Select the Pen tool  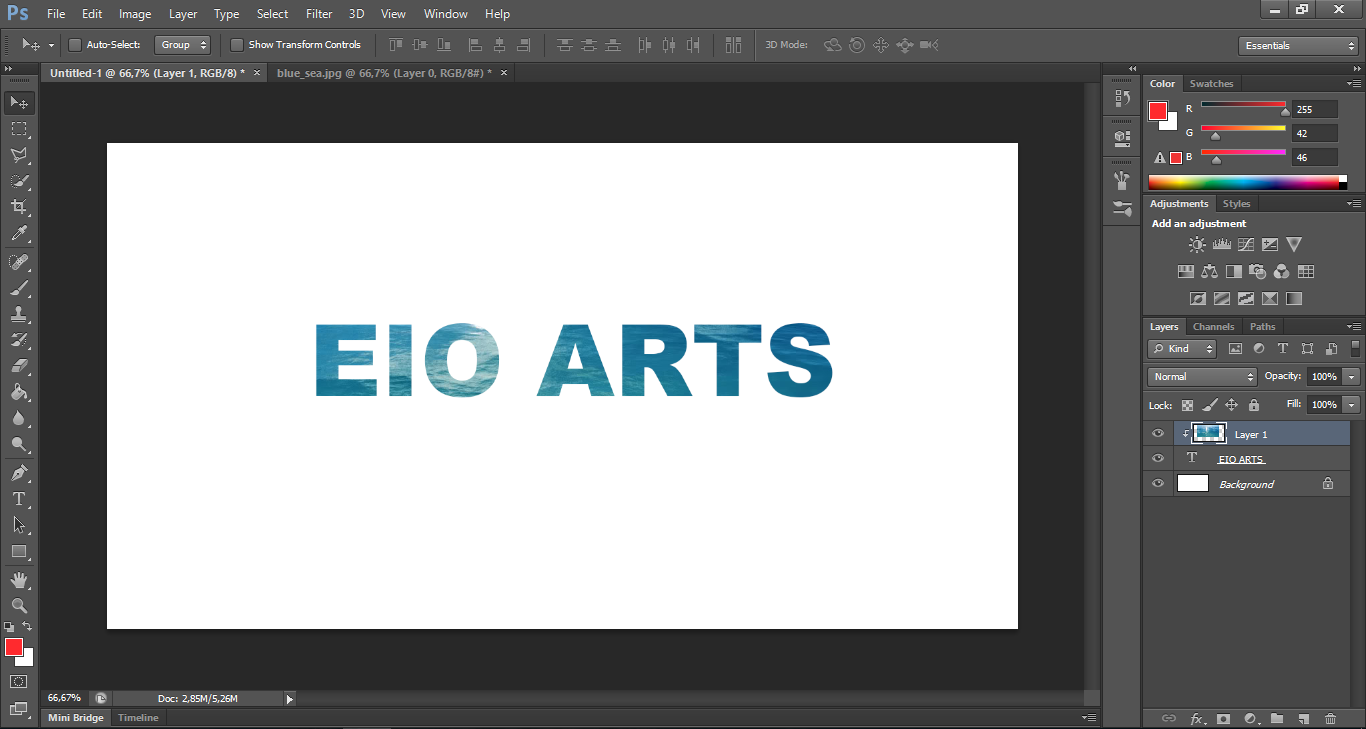click(x=19, y=473)
